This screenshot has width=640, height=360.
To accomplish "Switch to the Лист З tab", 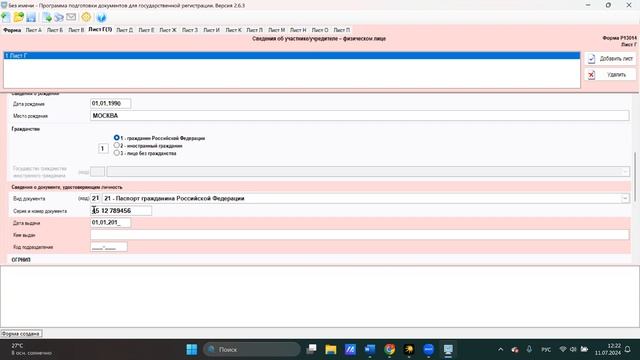I will pyautogui.click(x=190, y=30).
